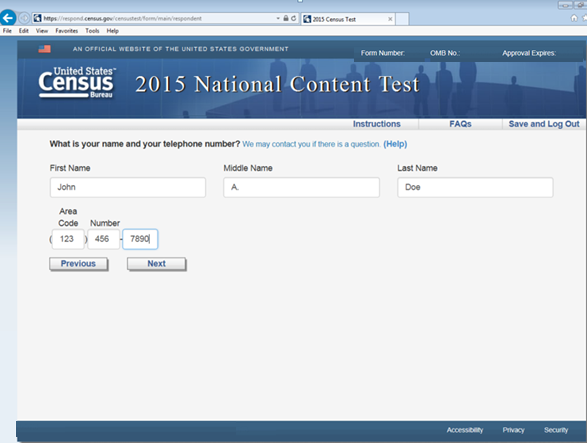Click the browser home icon

574,18
